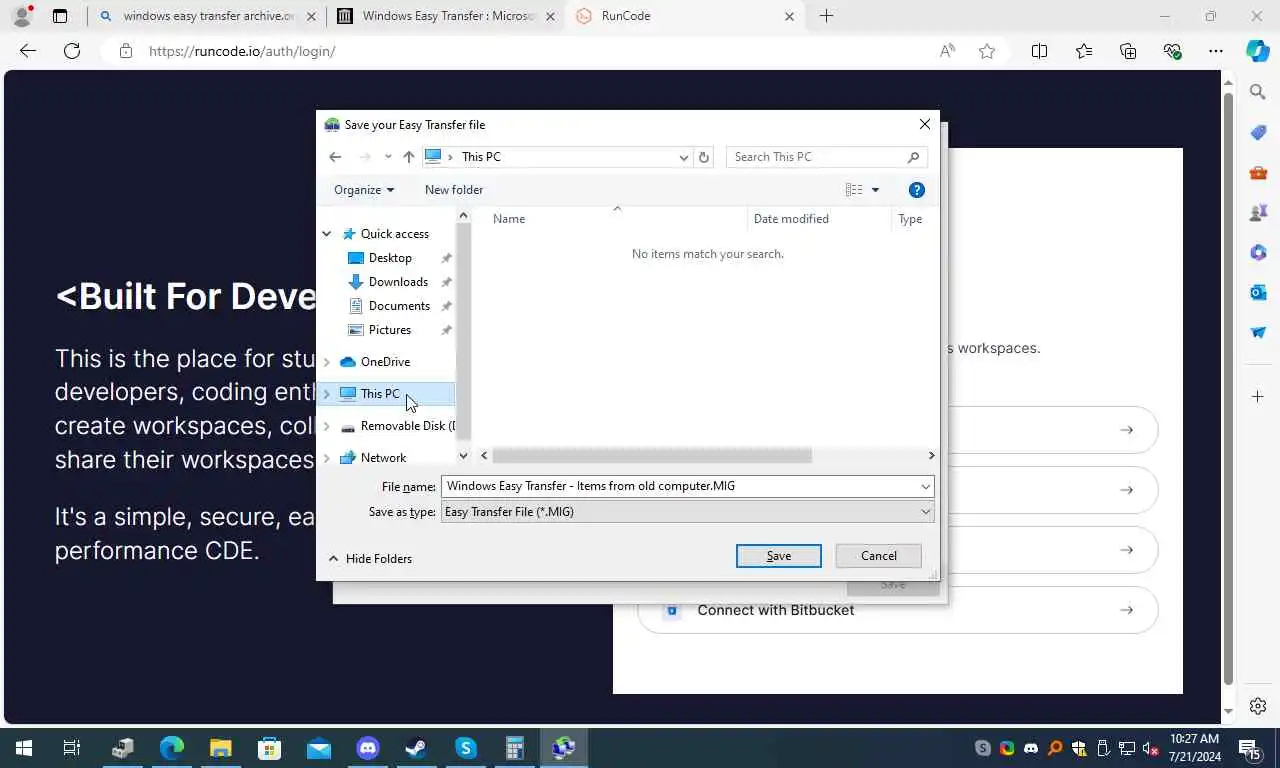Select Desktop in the navigation pane

390,258
